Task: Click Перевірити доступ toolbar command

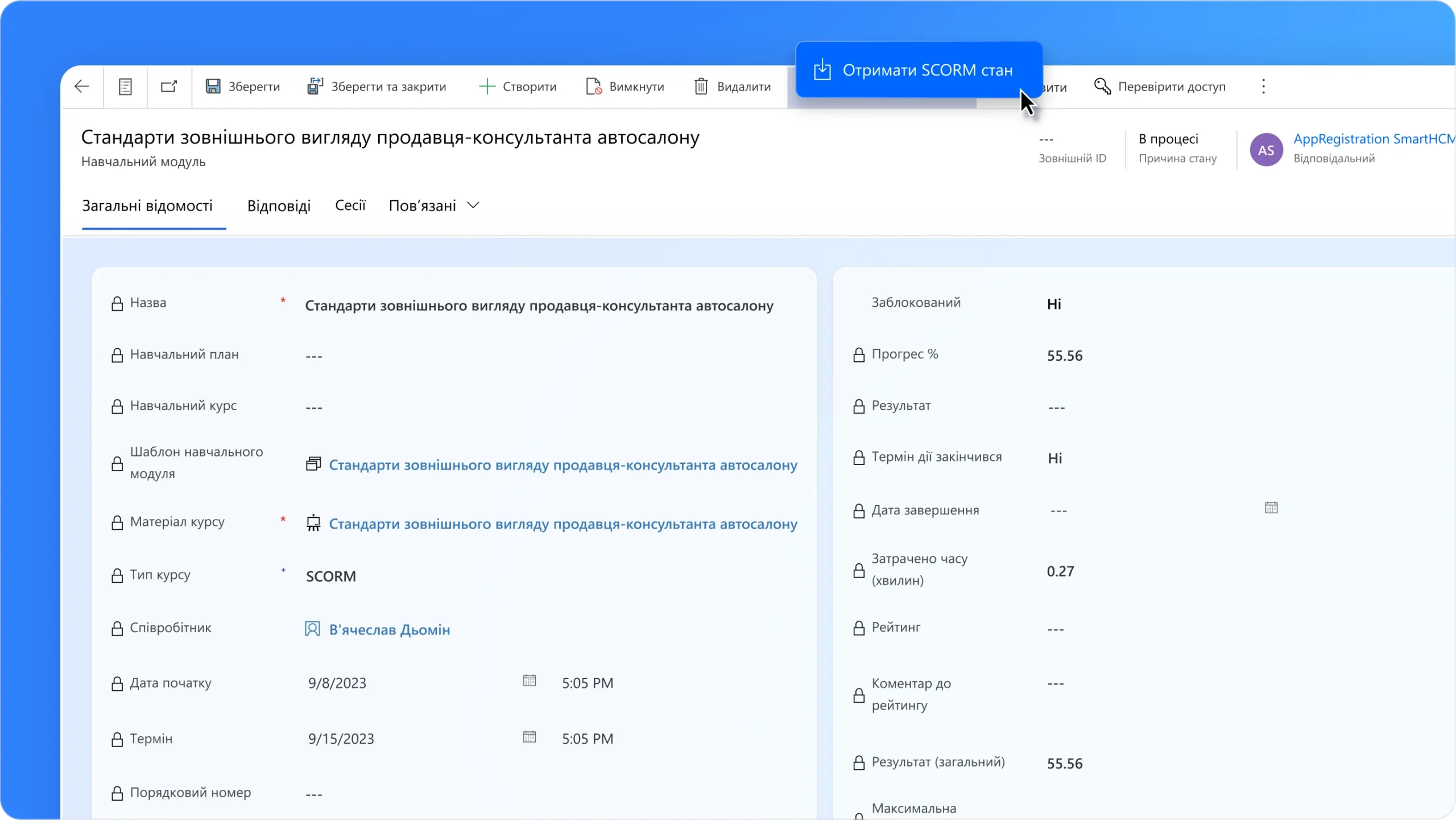Action: 1160,86
